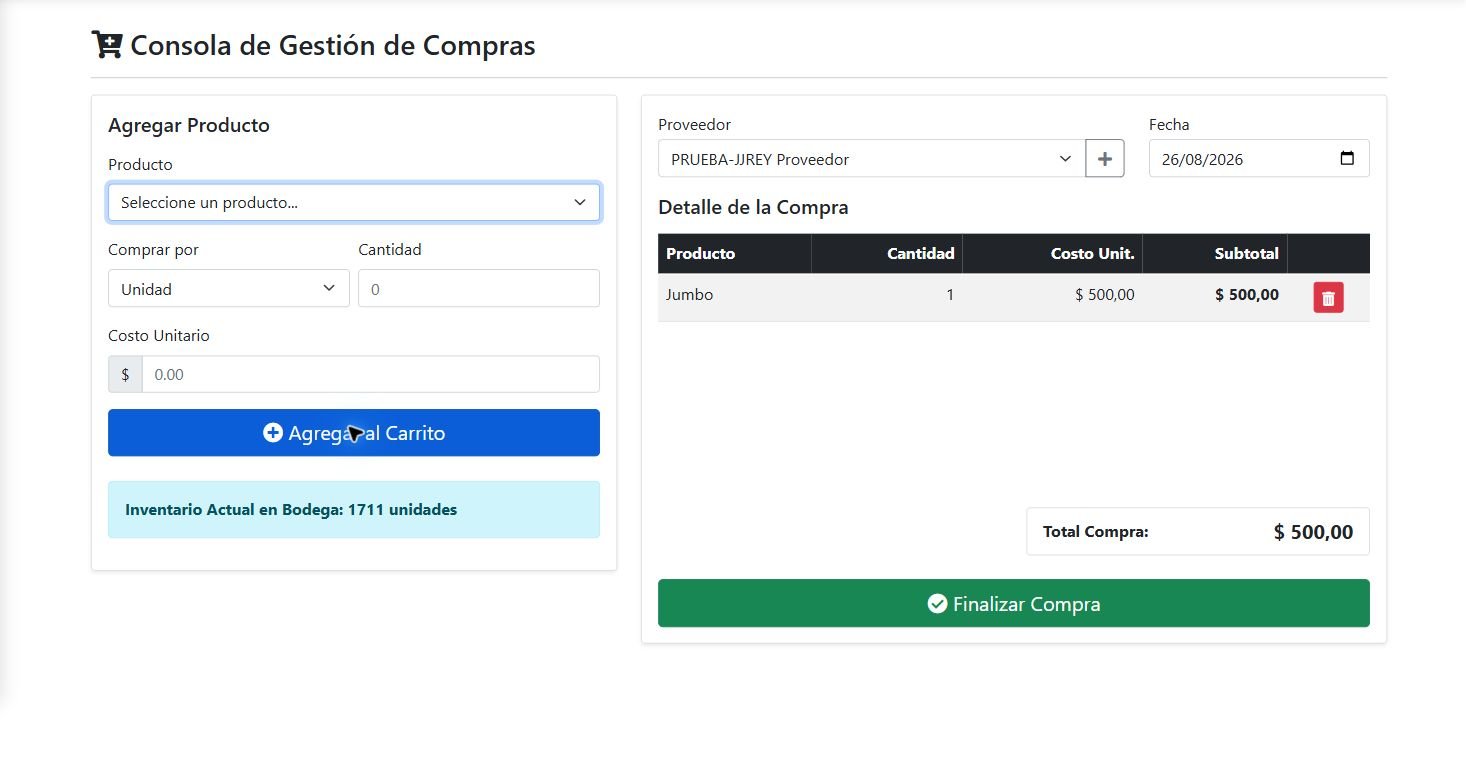Click Finalizar Compra button
1466x759 pixels.
(1013, 603)
